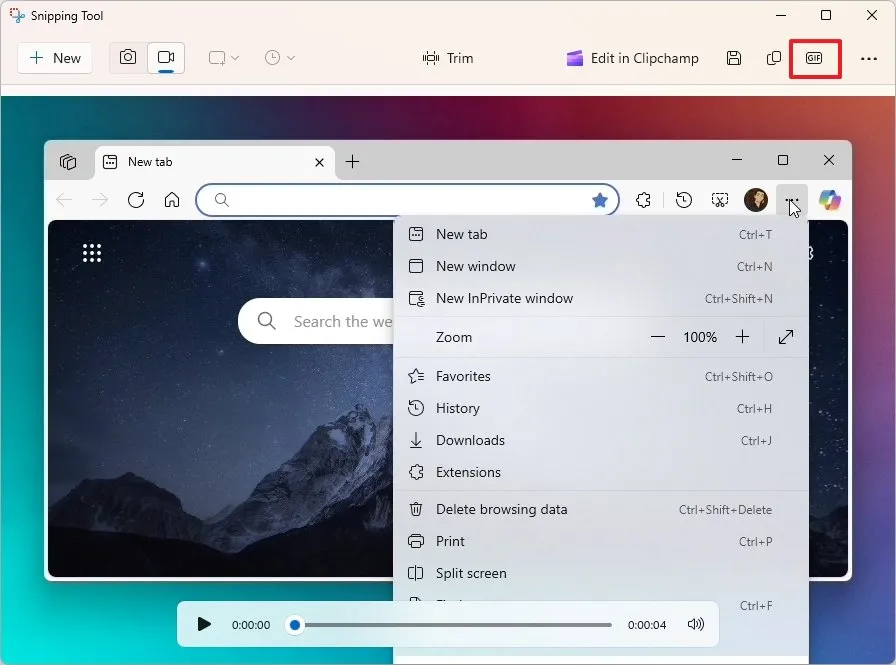Click the GIF export icon

[x=815, y=58]
